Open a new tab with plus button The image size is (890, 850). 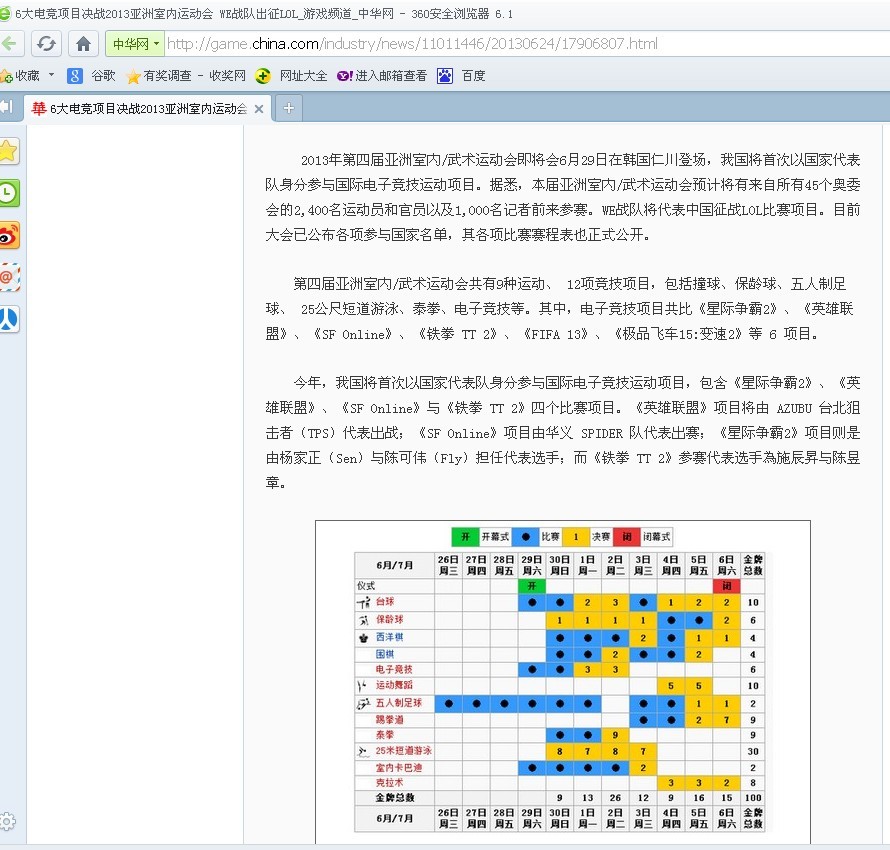(288, 108)
